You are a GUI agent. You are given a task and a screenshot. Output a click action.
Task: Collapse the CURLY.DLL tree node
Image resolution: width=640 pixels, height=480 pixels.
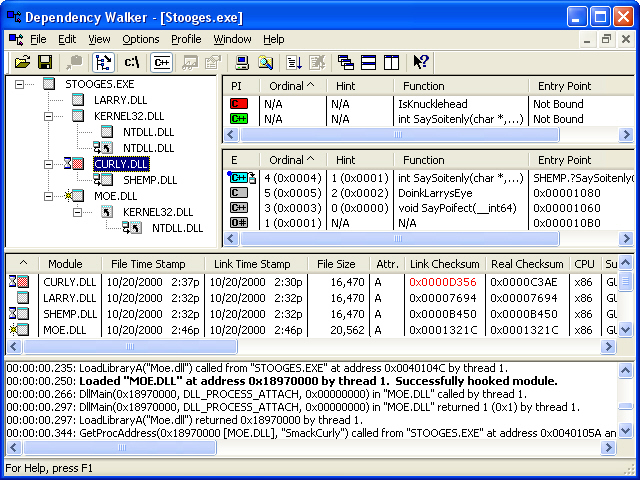pyautogui.click(x=50, y=164)
